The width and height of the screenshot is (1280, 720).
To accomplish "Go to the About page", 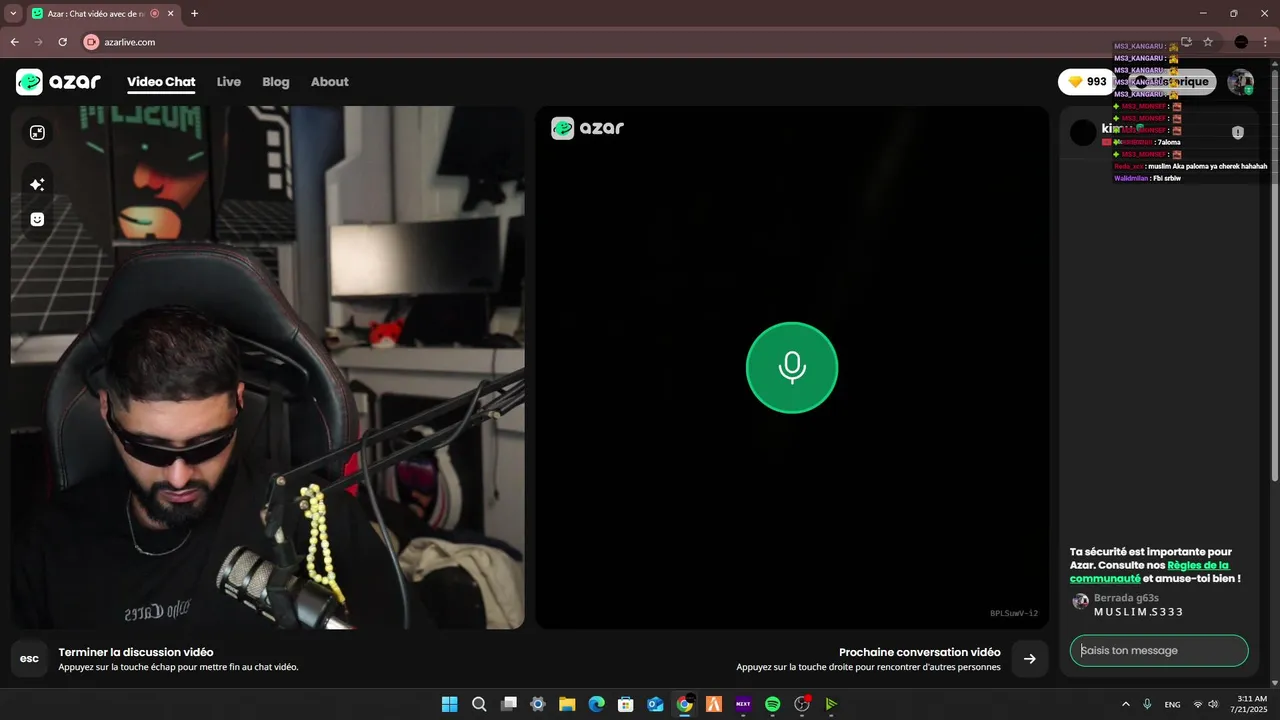I will pos(329,82).
